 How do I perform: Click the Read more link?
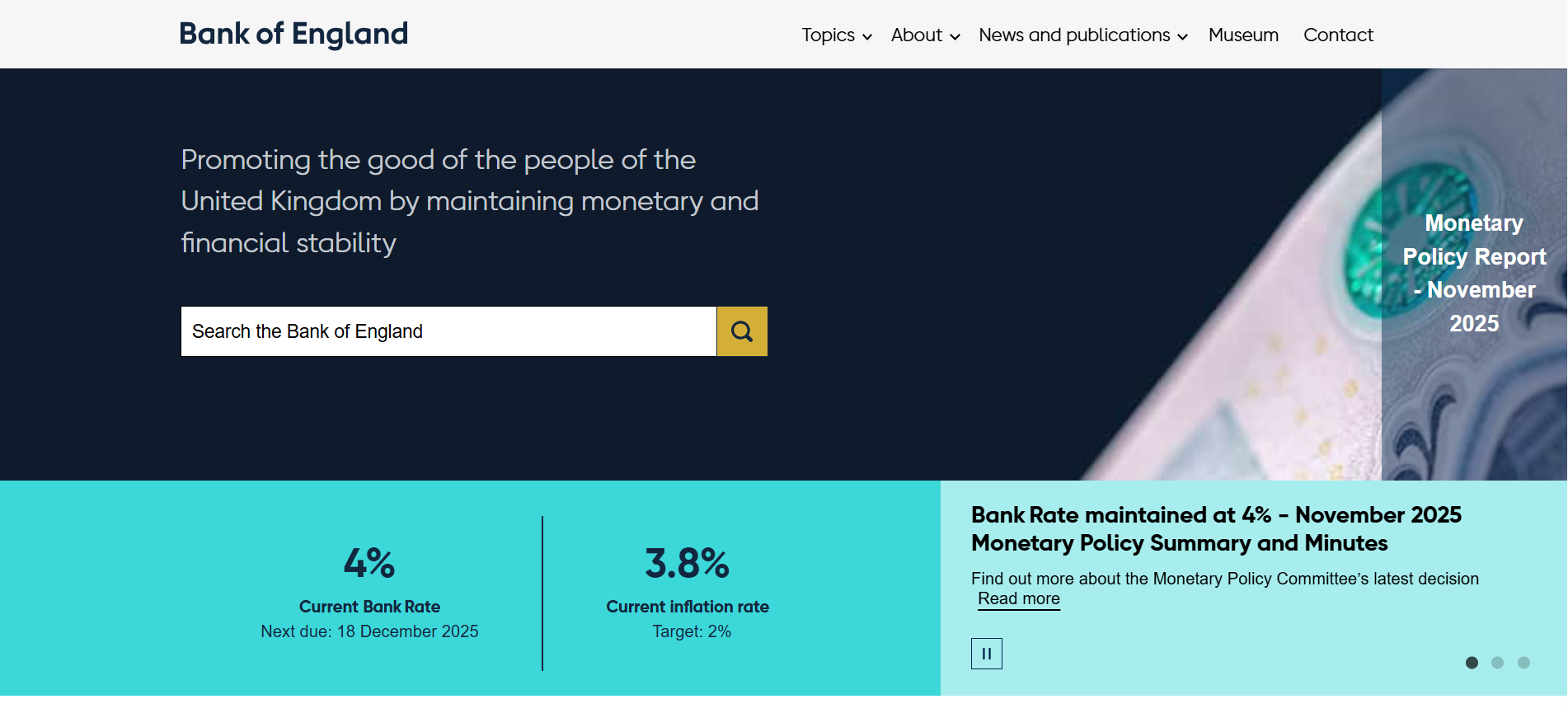point(1018,598)
